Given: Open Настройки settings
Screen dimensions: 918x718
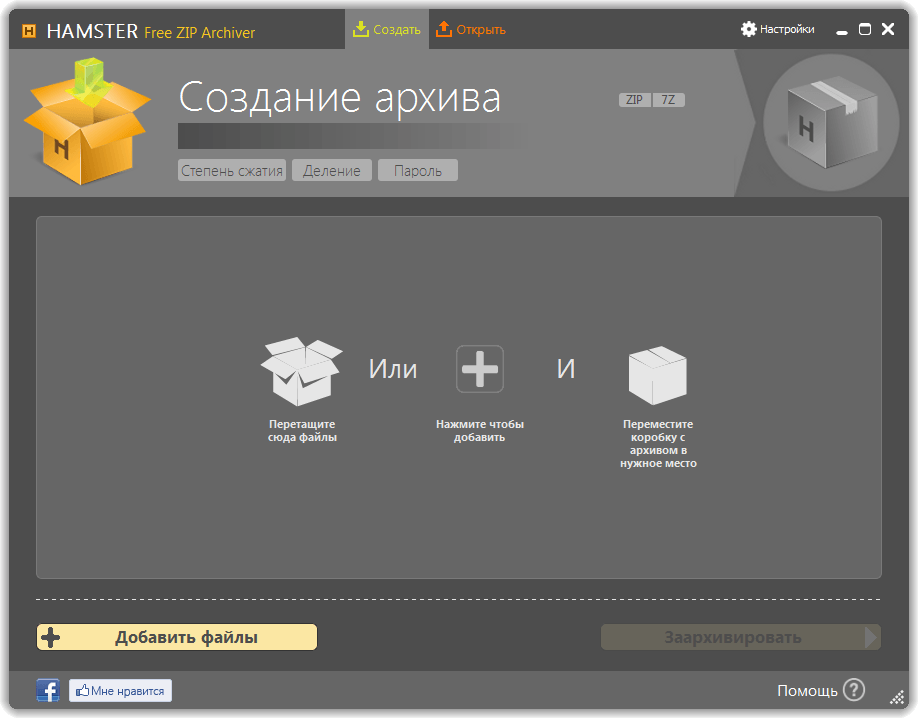Looking at the screenshot, I should pos(777,29).
